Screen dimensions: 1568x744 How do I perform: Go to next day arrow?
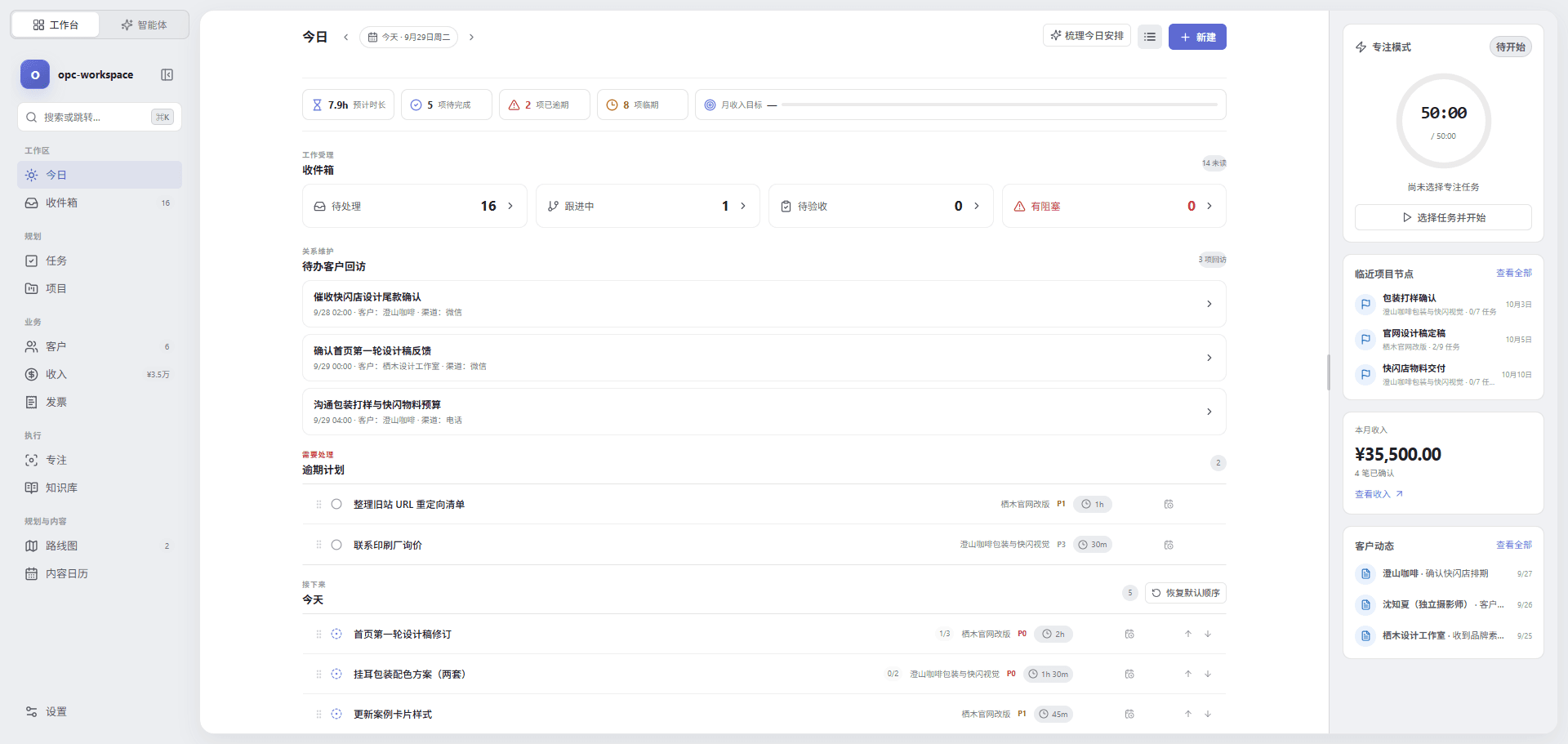coord(471,37)
